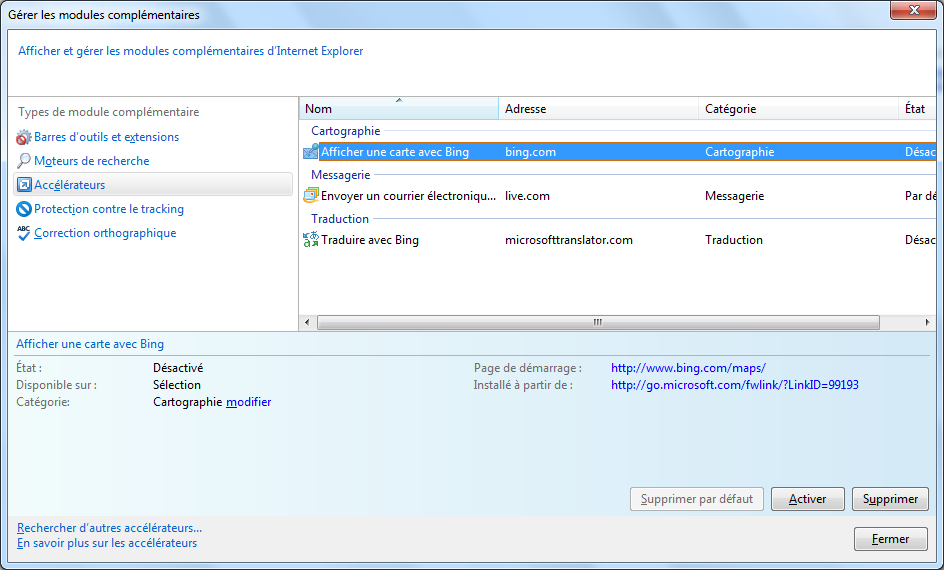Click the Traduire avec Bing icon
The width and height of the screenshot is (944, 570).
click(x=311, y=240)
